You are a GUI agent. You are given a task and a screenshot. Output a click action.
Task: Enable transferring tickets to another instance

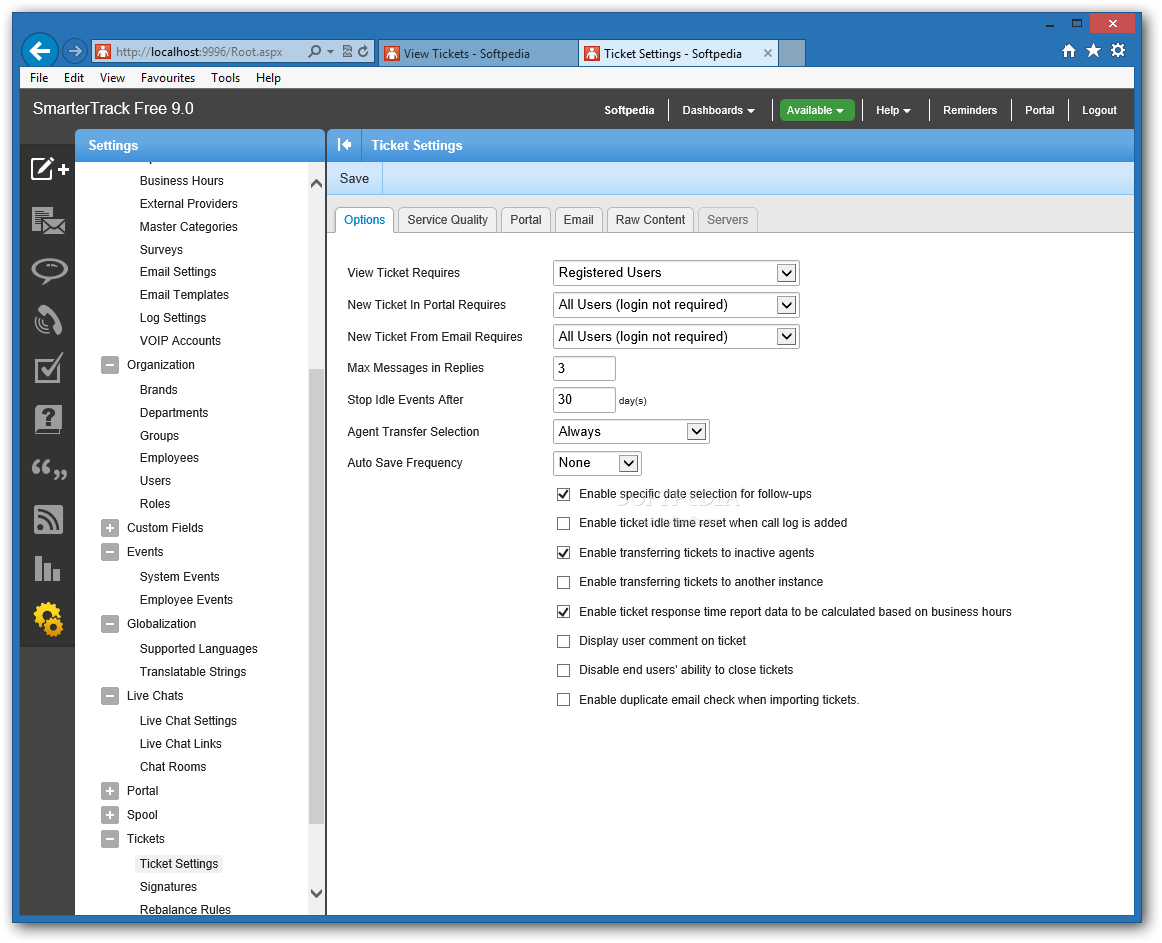tap(563, 583)
